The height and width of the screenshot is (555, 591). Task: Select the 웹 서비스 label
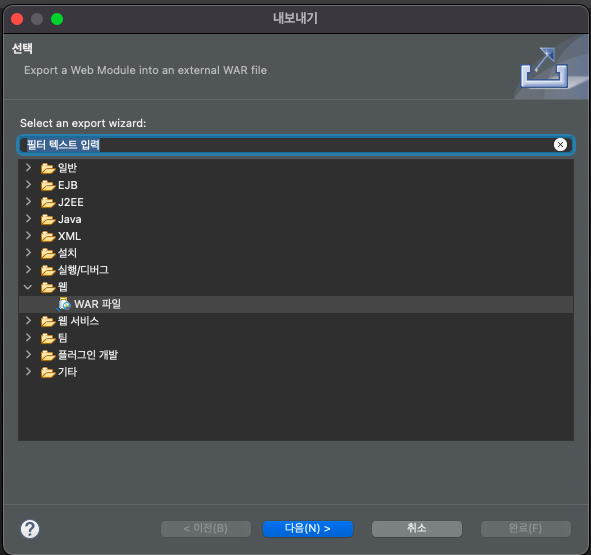78,321
